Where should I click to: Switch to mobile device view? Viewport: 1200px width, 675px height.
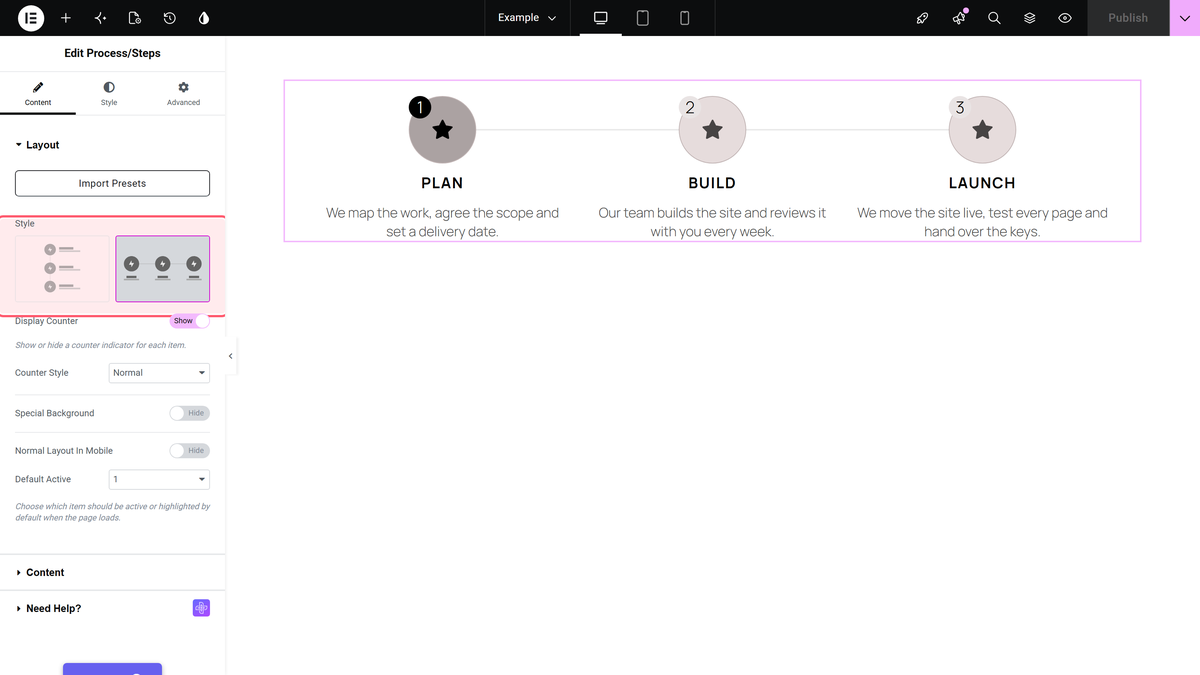[685, 18]
